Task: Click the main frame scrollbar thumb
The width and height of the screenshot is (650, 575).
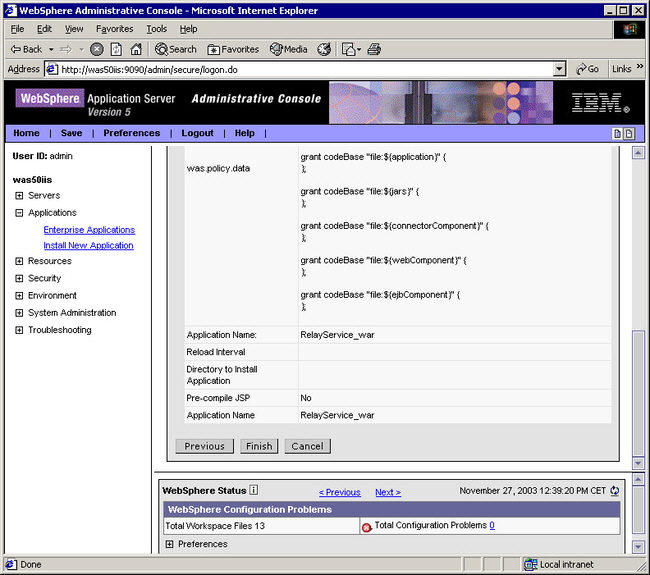Action: point(638,393)
